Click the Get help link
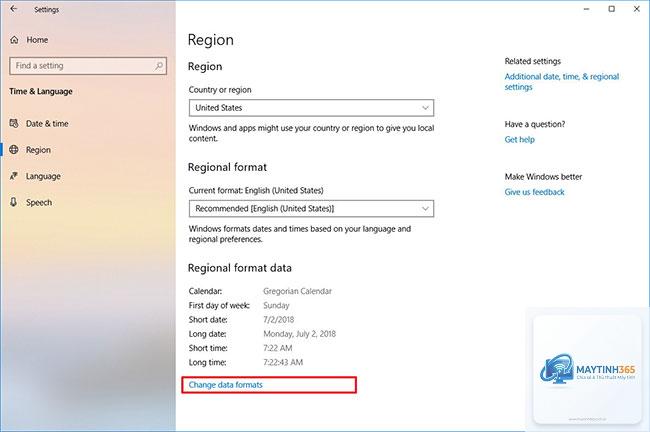This screenshot has width=650, height=432. click(x=519, y=140)
